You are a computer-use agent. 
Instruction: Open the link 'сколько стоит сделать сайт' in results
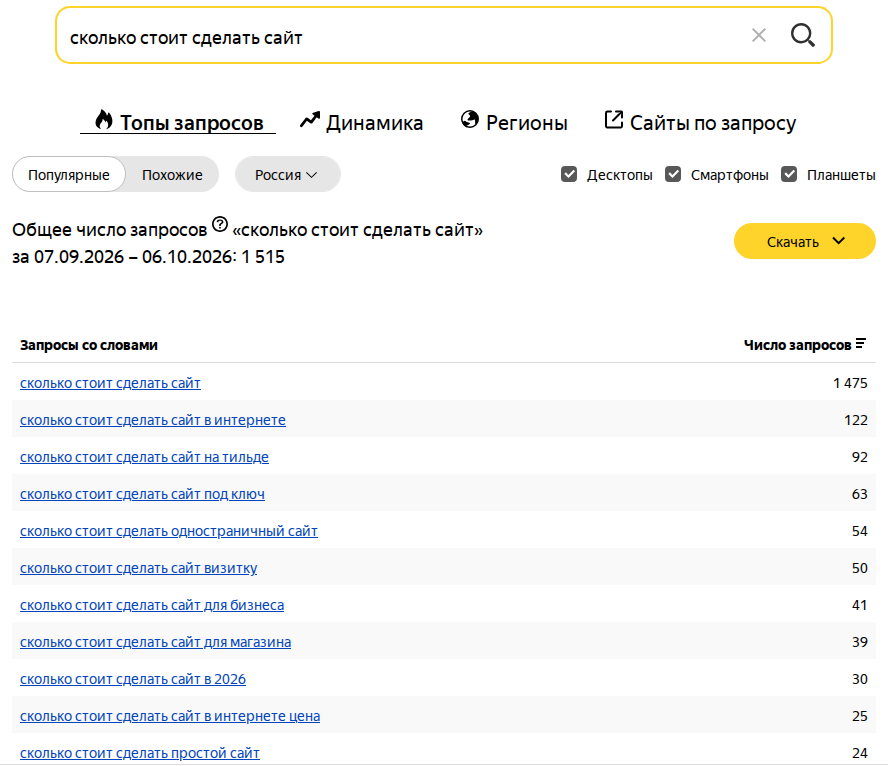point(110,383)
